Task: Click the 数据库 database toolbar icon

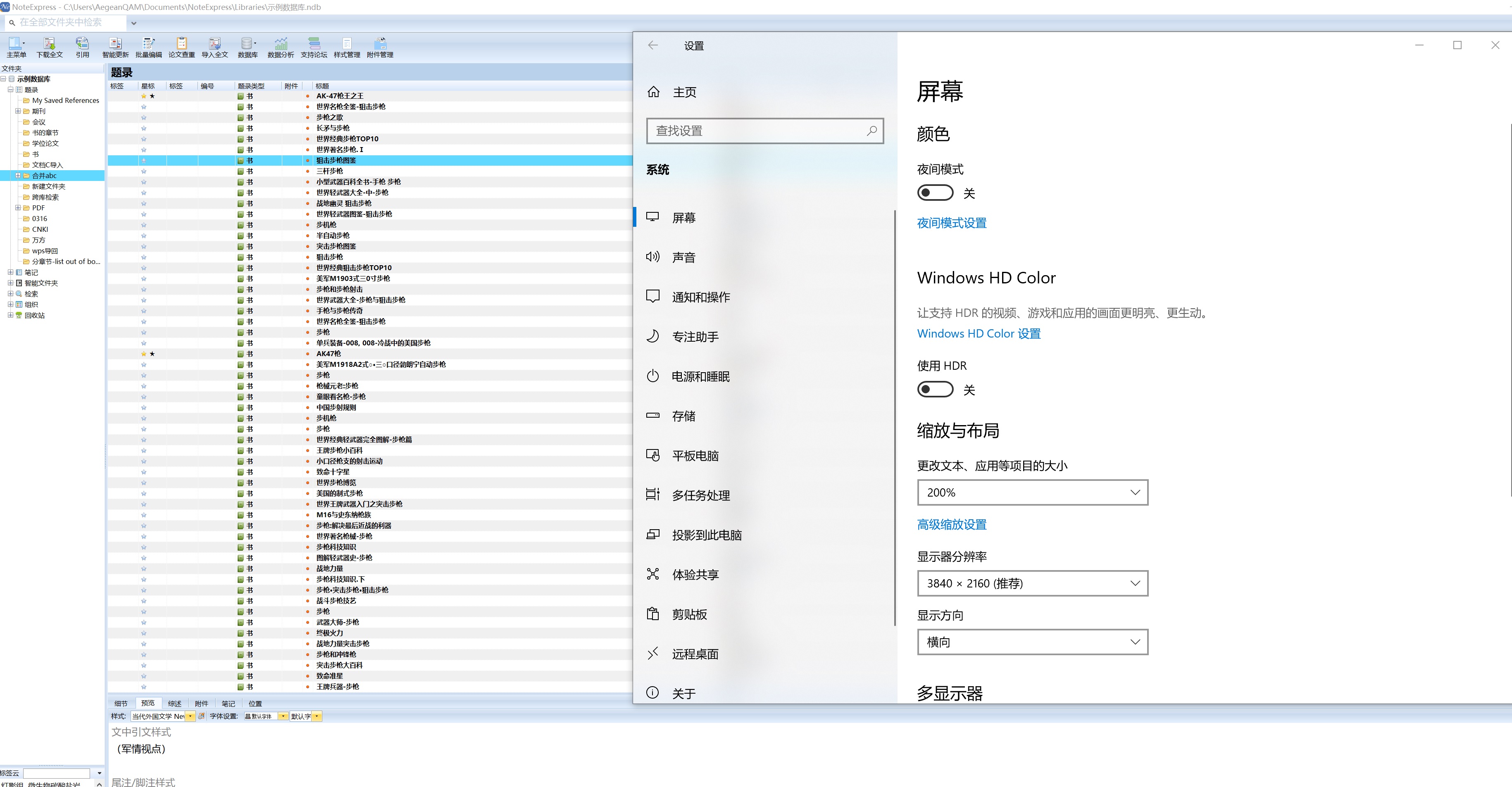Action: tap(248, 47)
